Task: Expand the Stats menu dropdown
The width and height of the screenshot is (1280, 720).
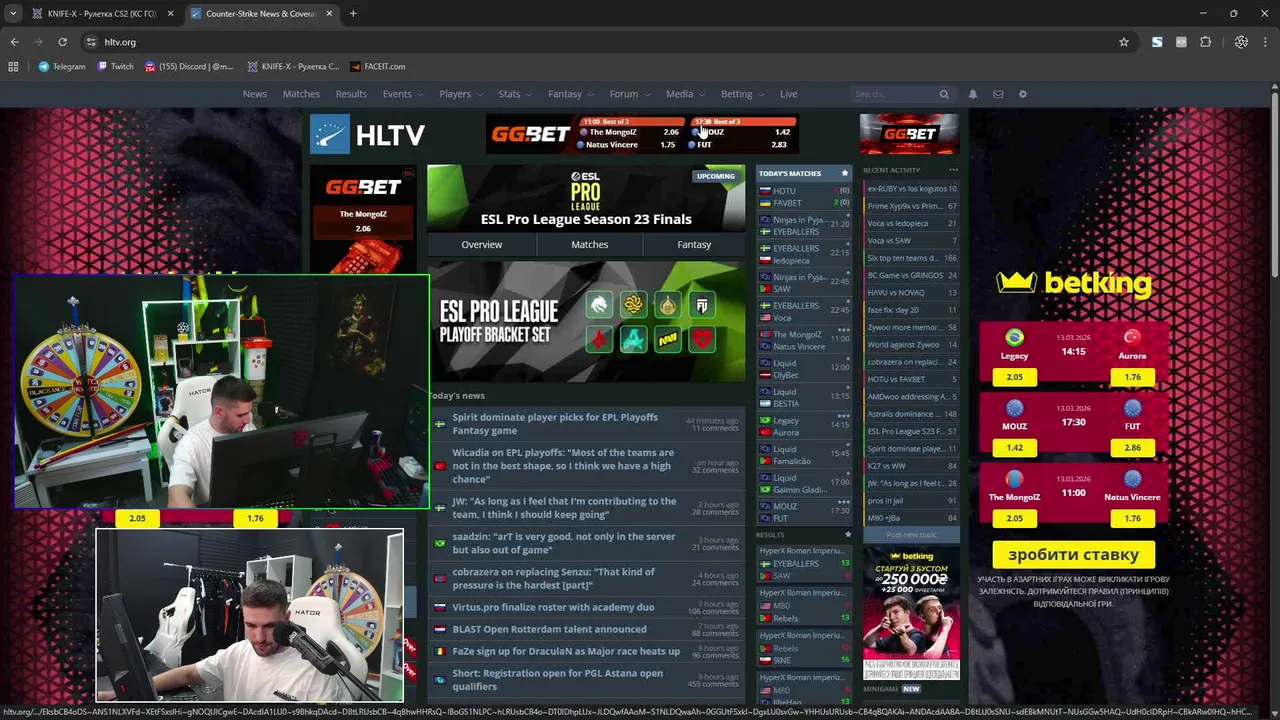Action: tap(515, 94)
